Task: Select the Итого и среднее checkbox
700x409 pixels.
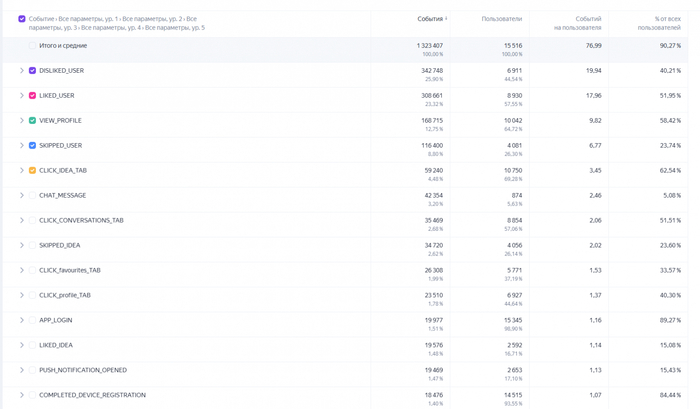Action: pos(33,46)
